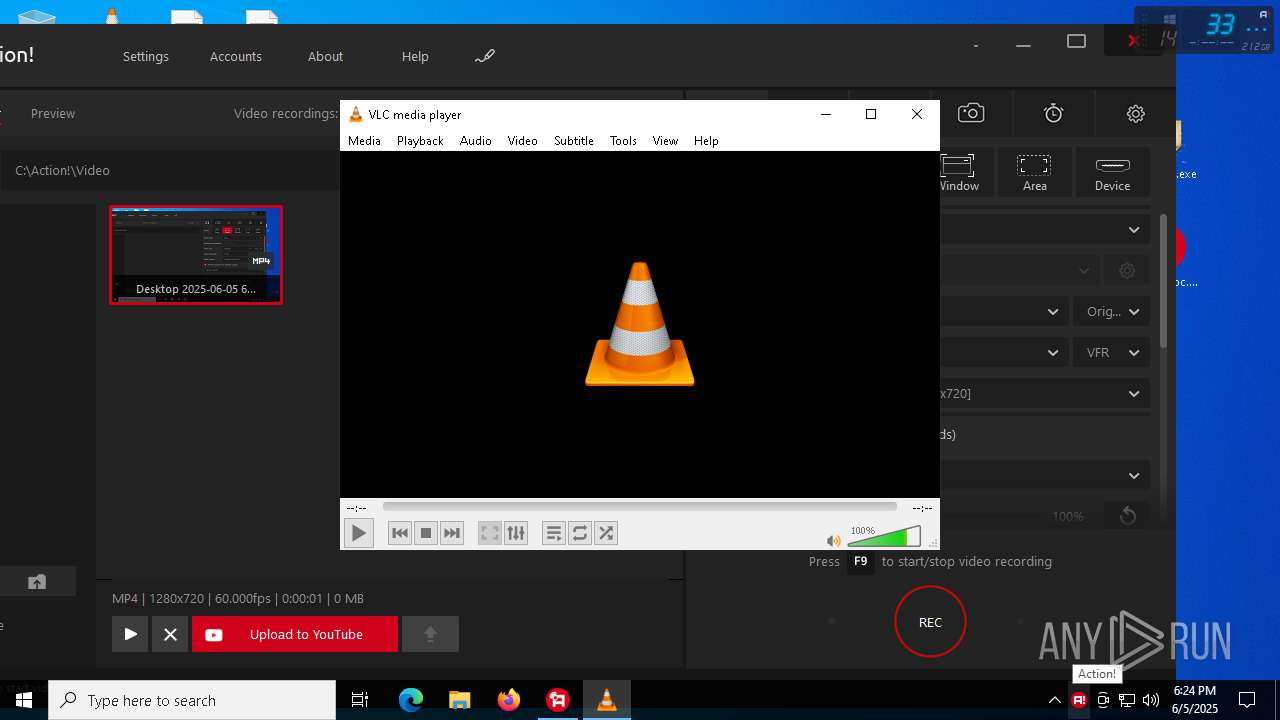The image size is (1280, 720).
Task: Open VLC Video menu
Action: pyautogui.click(x=522, y=141)
